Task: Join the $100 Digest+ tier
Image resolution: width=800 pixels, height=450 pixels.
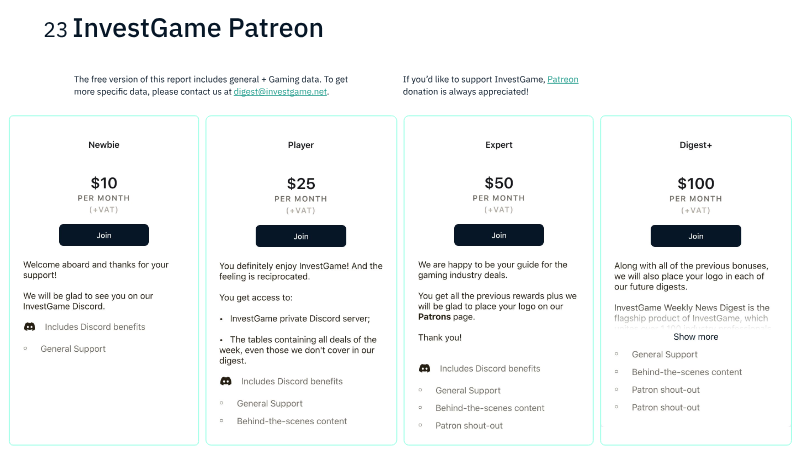Action: [696, 235]
